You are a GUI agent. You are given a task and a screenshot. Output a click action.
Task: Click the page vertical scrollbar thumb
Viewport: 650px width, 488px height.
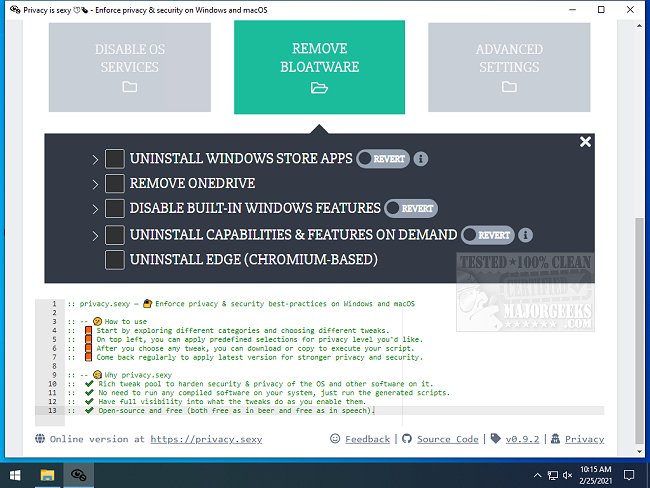tap(639, 330)
